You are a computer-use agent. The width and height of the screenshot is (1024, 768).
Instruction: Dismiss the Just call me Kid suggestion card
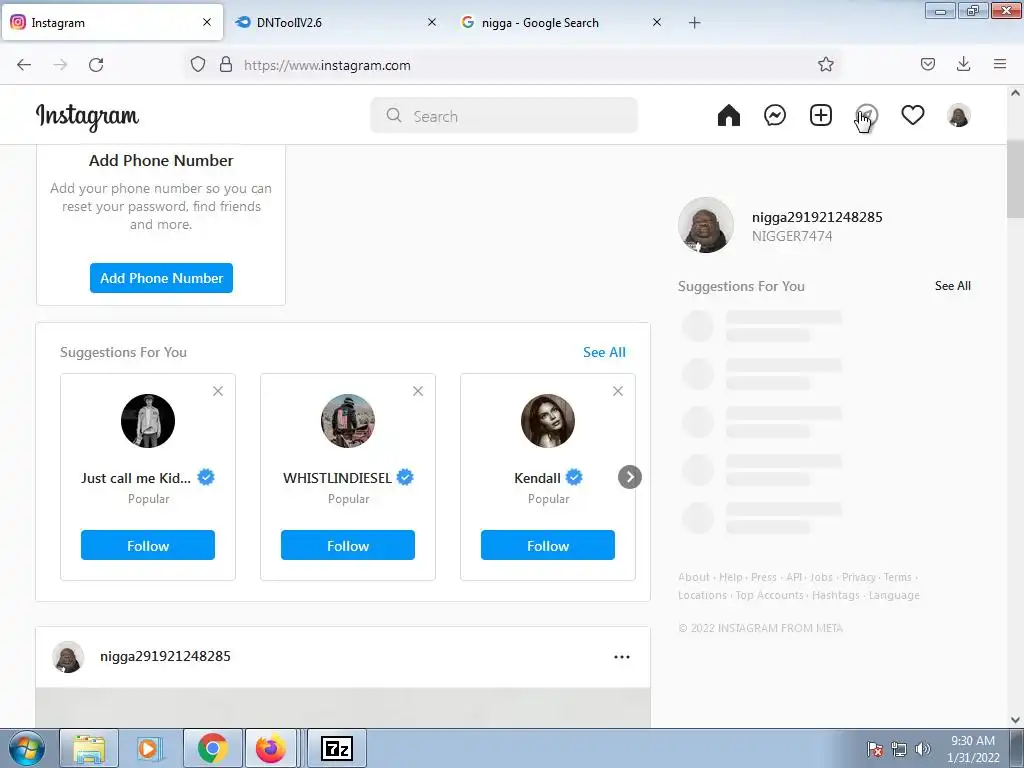(218, 391)
